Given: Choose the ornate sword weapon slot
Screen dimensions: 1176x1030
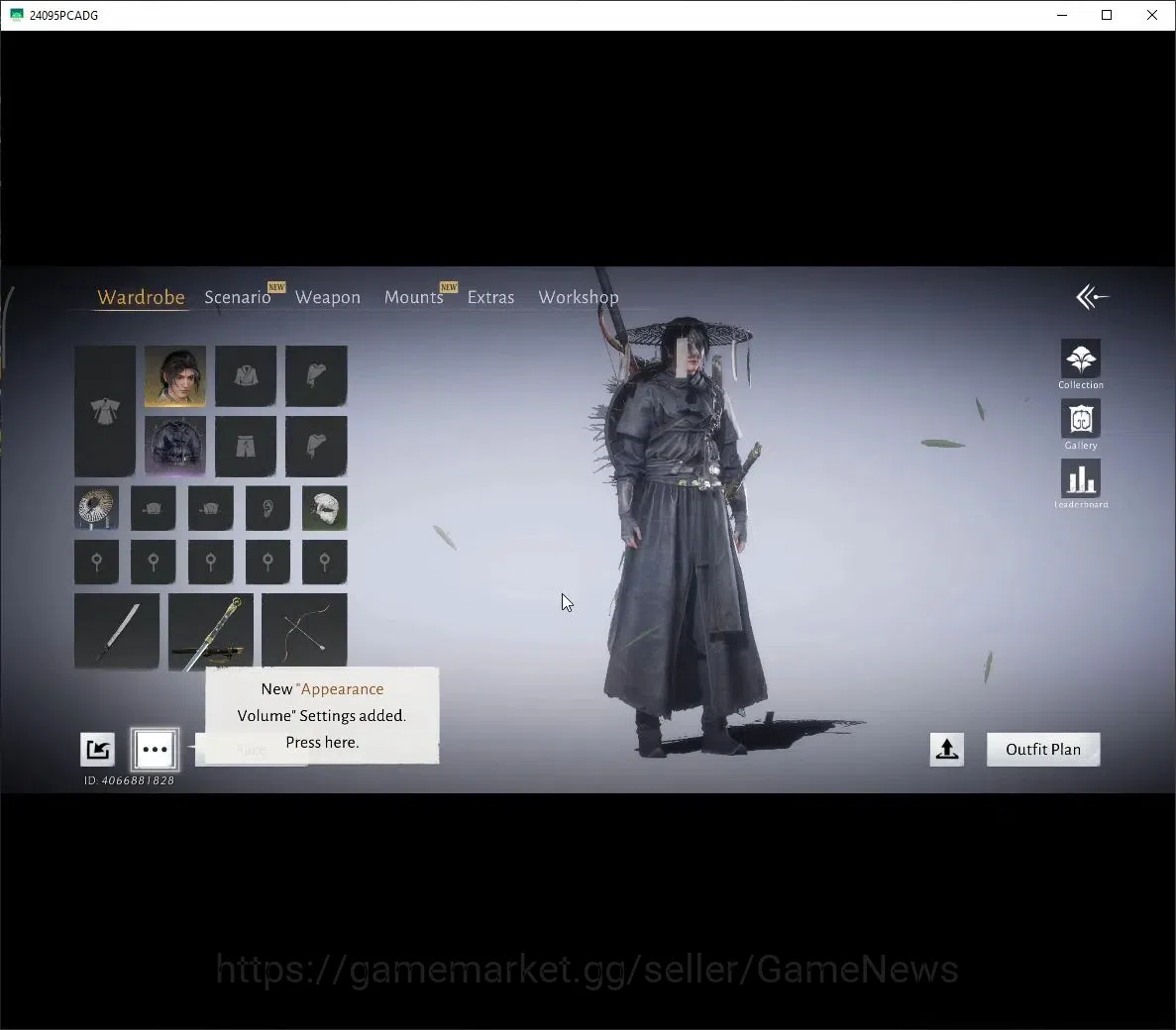Looking at the screenshot, I should point(211,631).
